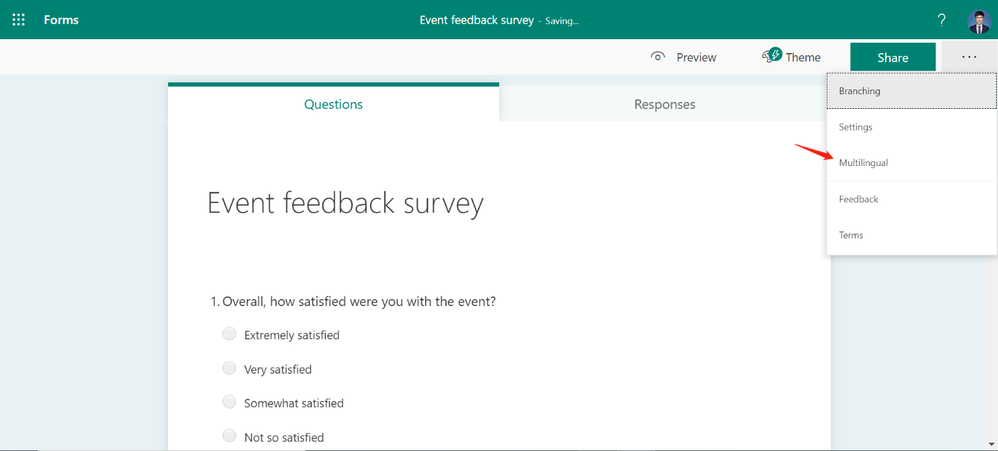Image resolution: width=998 pixels, height=451 pixels.
Task: Switch to the Responses tab
Action: [664, 104]
